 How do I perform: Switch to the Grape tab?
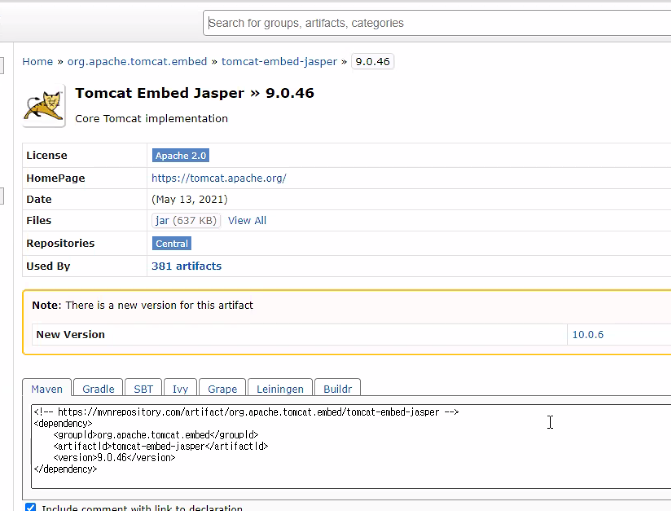[x=222, y=389]
